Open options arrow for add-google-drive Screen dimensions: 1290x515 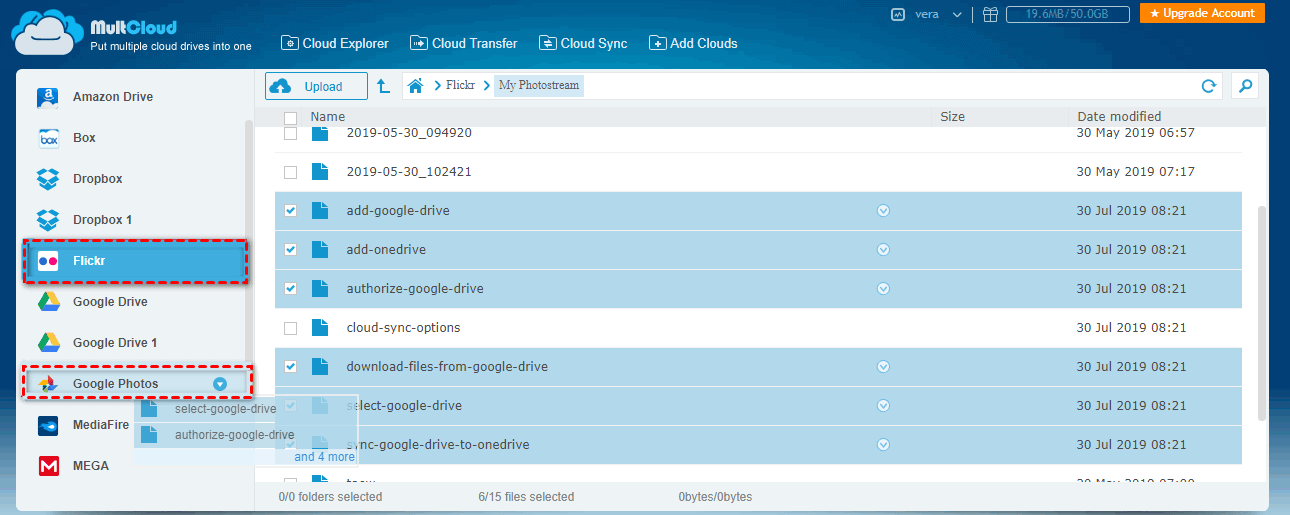883,211
